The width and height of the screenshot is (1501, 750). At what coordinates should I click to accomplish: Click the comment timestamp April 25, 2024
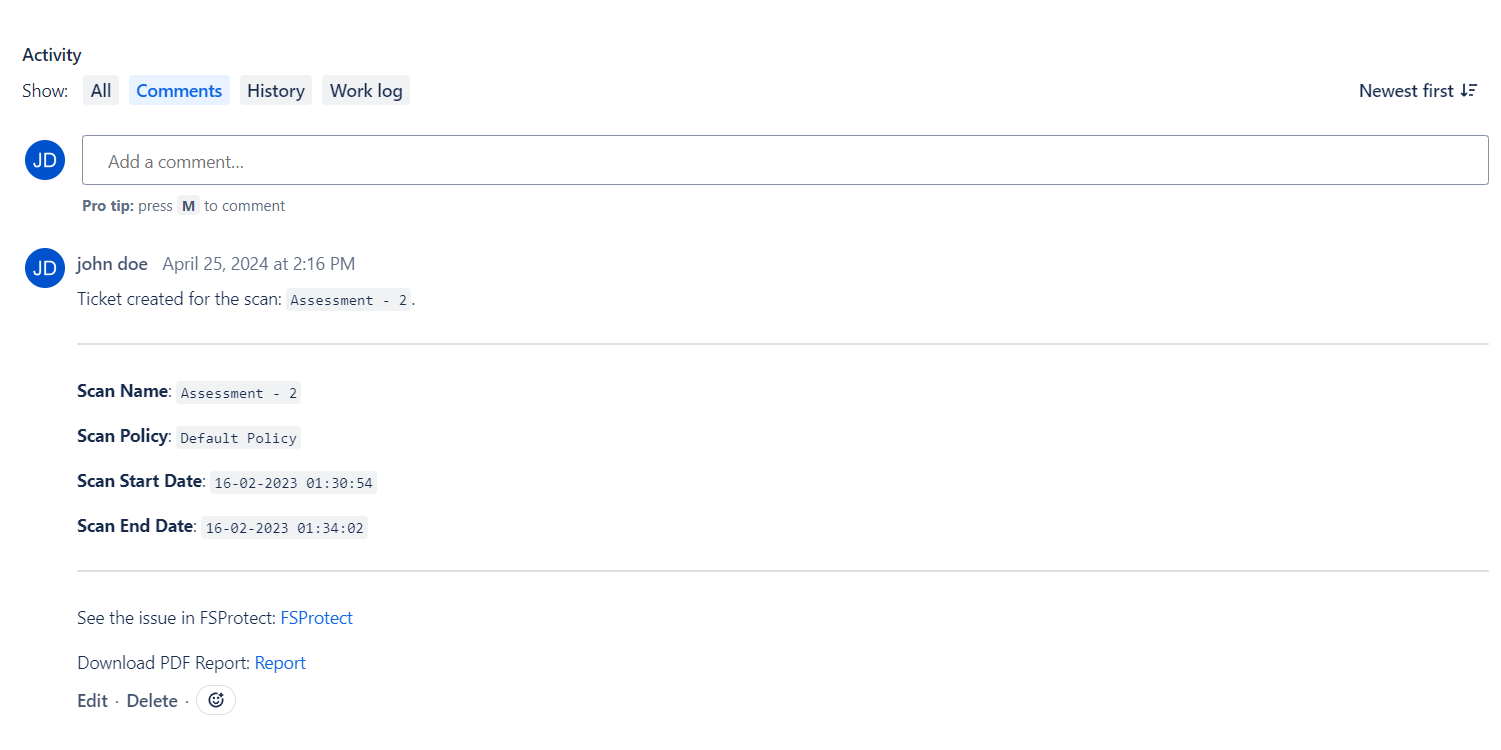point(259,264)
